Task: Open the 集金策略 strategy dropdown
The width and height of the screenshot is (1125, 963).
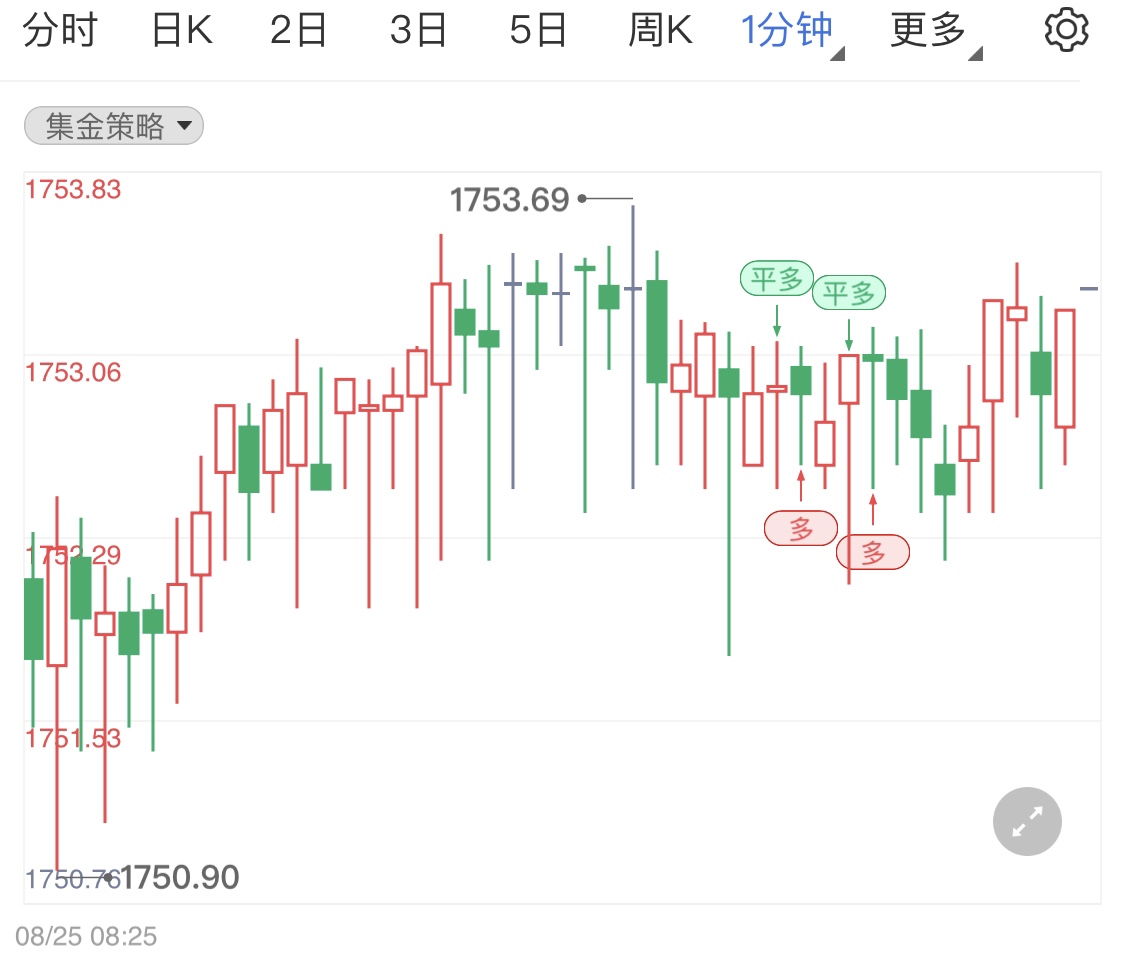Action: click(x=113, y=125)
